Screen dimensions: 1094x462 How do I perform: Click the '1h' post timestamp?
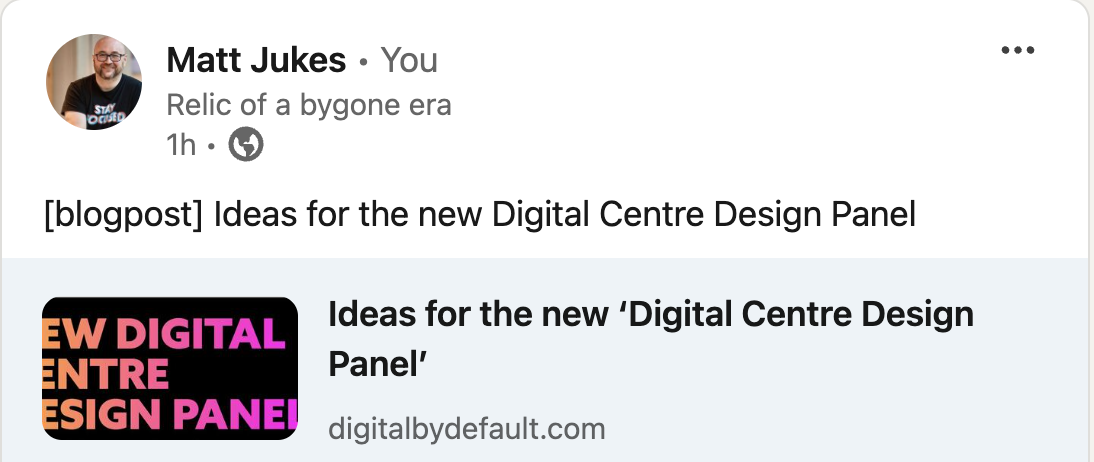[181, 146]
